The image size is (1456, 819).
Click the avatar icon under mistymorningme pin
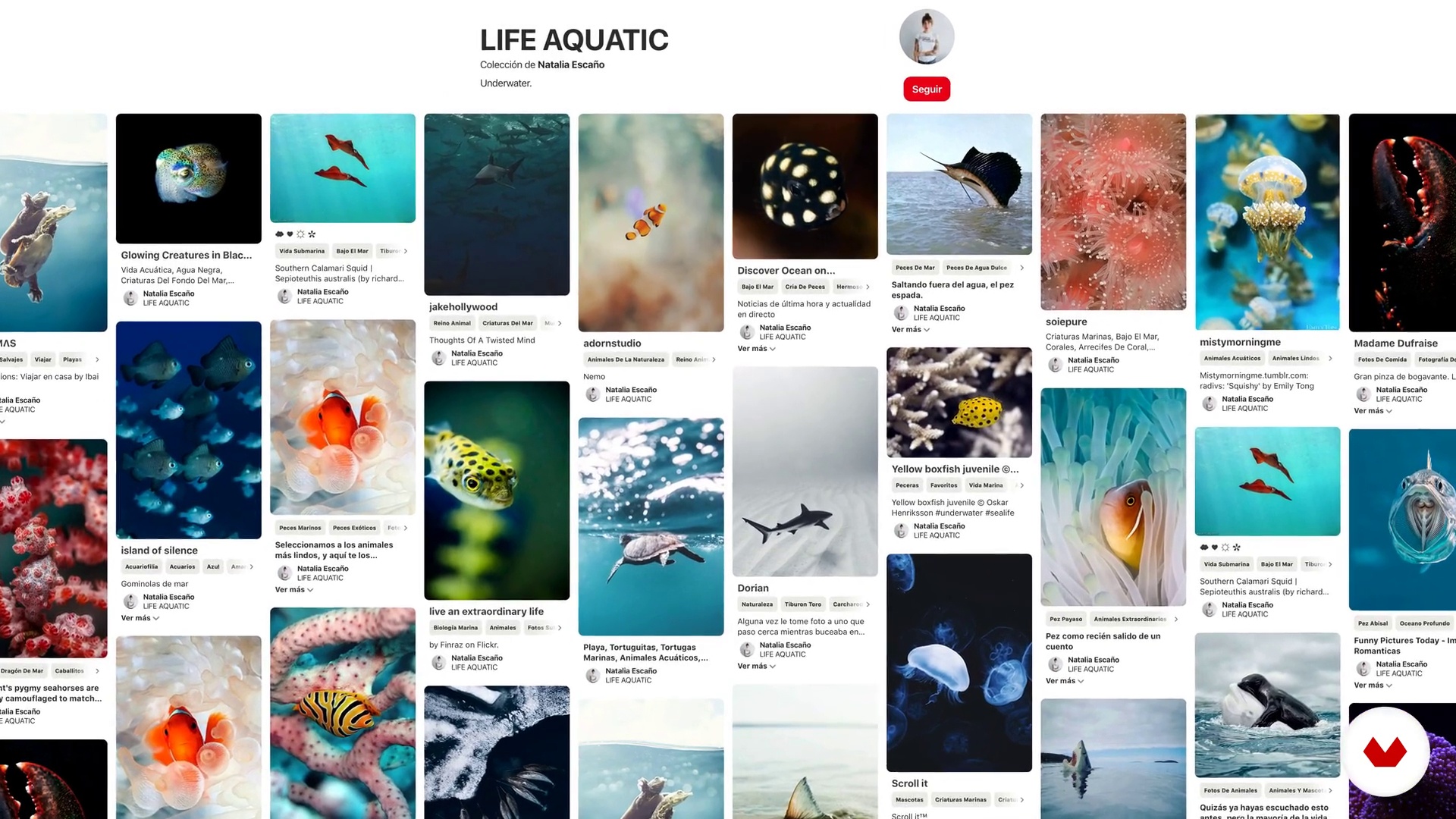coord(1209,403)
